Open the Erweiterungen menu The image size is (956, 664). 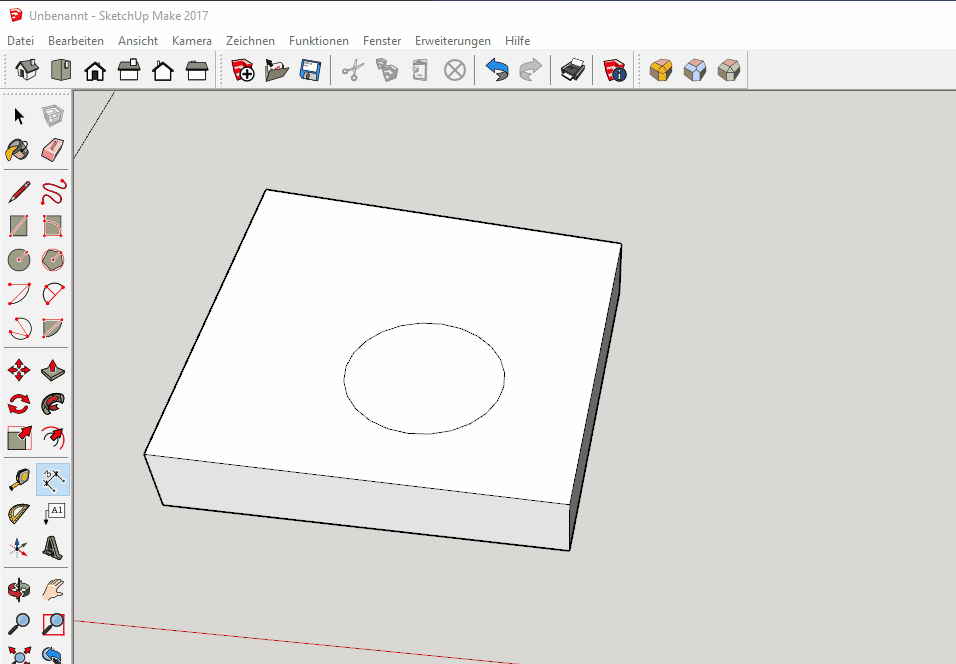point(453,41)
